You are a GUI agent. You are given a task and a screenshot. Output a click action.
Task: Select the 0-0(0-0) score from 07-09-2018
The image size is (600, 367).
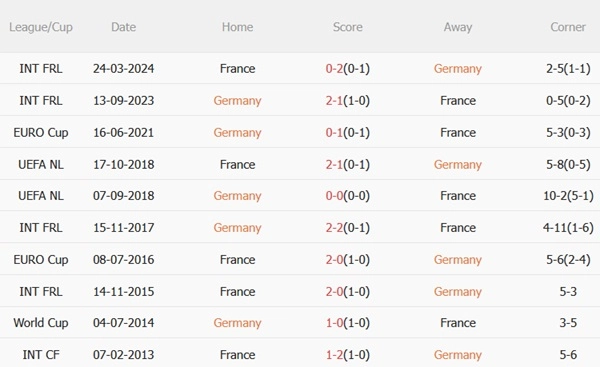point(347,196)
